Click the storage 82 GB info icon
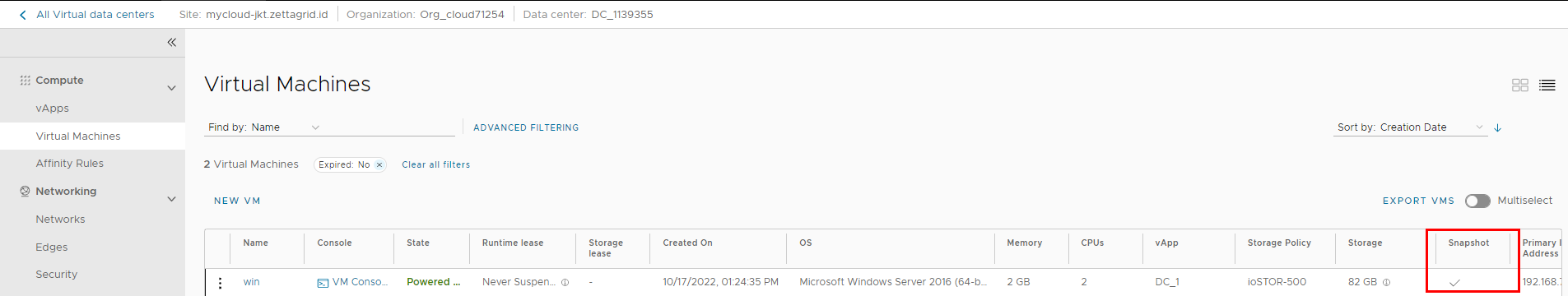This screenshot has height=296, width=1568. tap(1386, 282)
